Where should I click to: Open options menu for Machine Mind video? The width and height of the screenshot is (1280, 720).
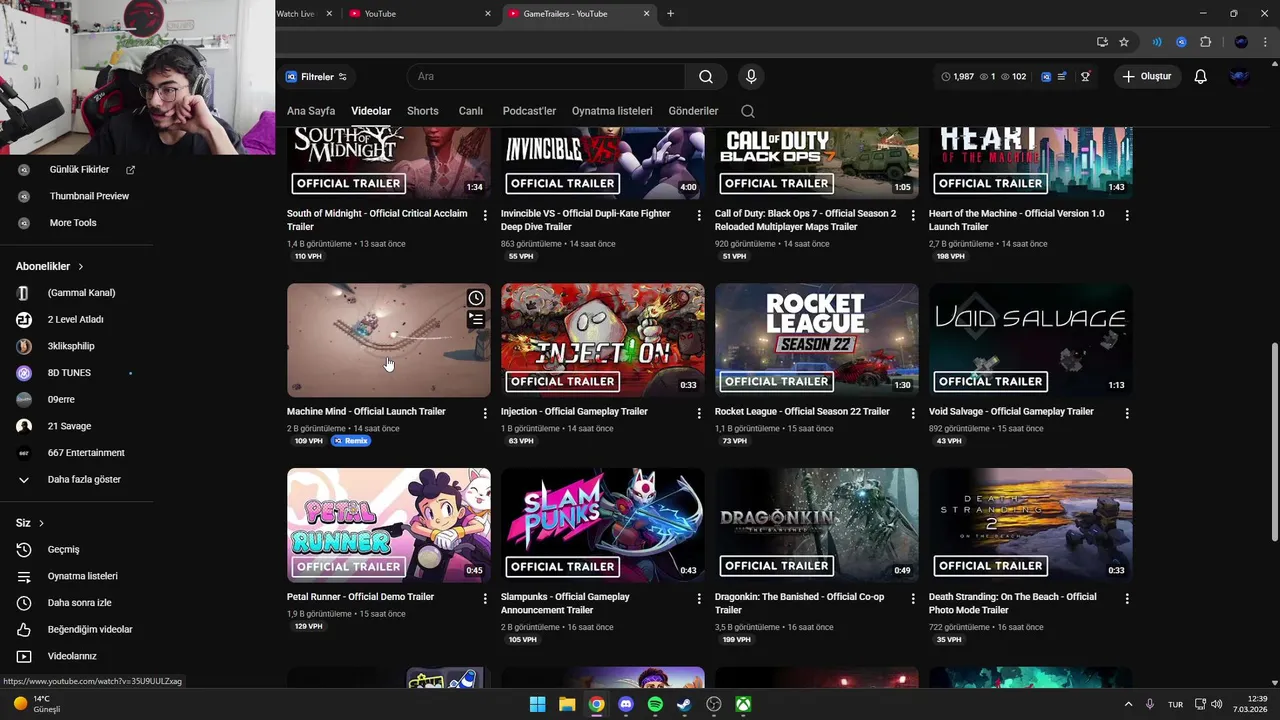[x=485, y=413]
